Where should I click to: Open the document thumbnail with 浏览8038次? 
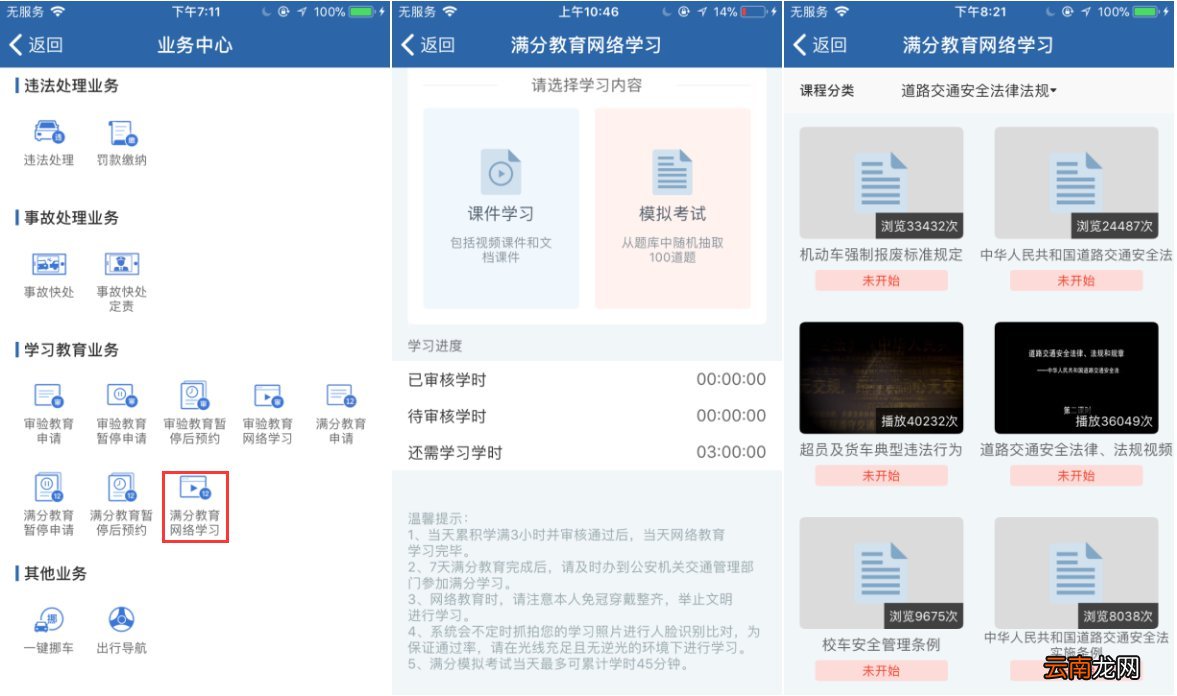coord(1076,572)
